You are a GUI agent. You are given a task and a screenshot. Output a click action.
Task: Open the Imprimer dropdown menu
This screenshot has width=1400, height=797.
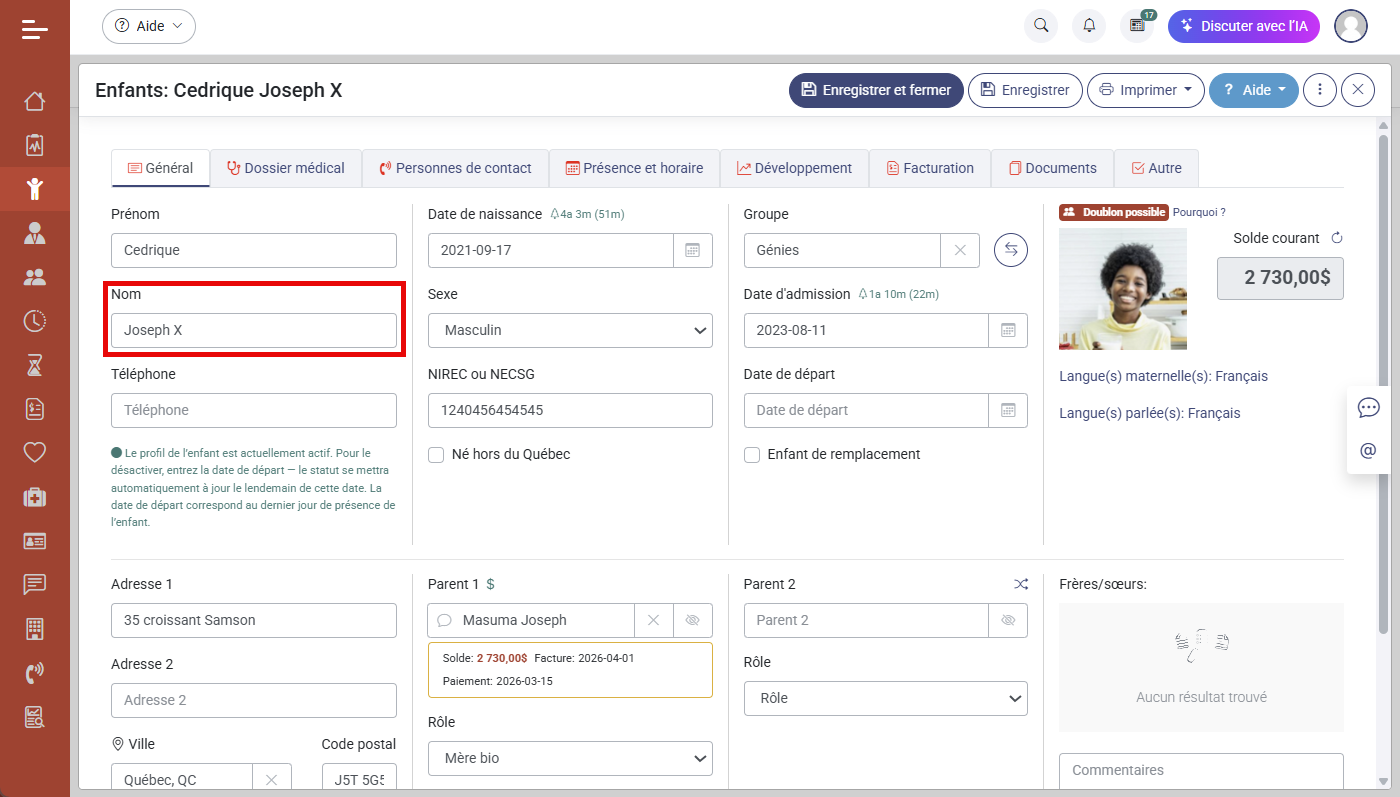[x=1146, y=90]
